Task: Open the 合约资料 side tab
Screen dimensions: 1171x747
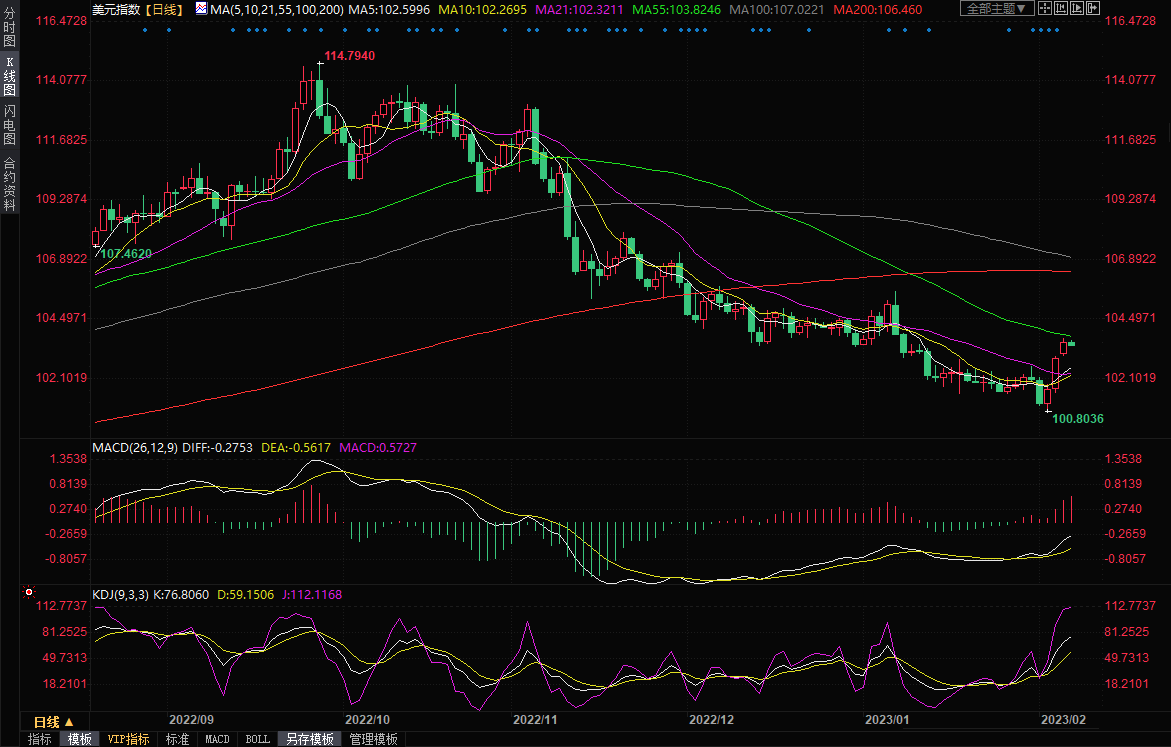Action: (x=10, y=183)
